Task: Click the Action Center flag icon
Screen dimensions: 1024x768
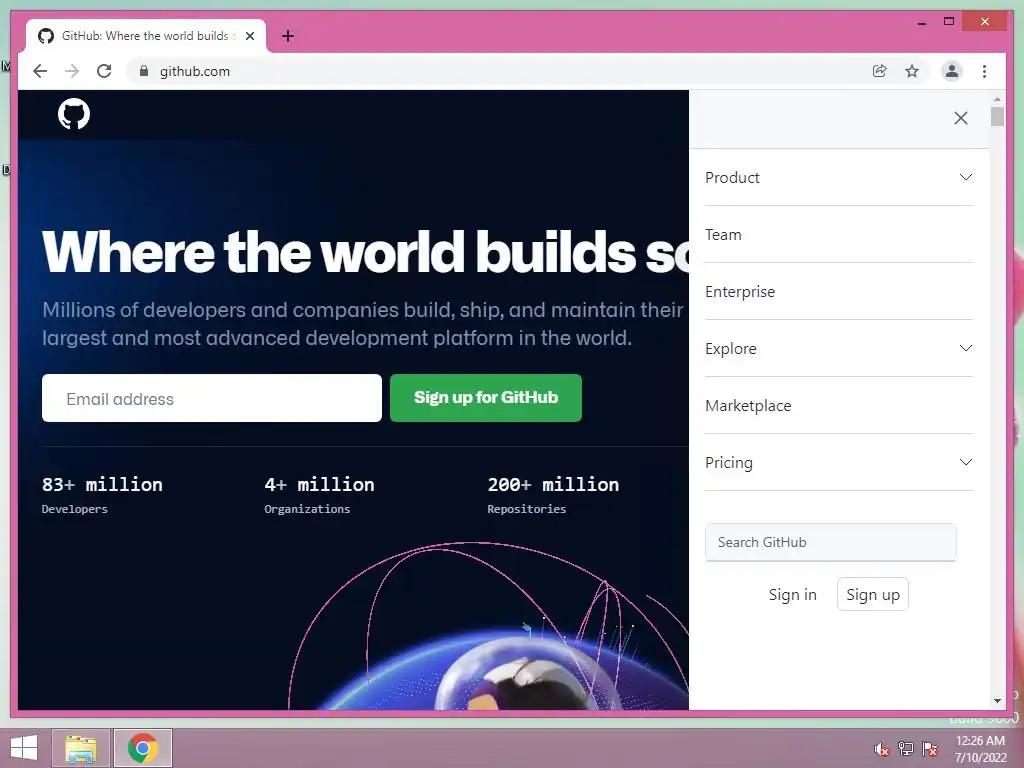Action: pos(930,748)
